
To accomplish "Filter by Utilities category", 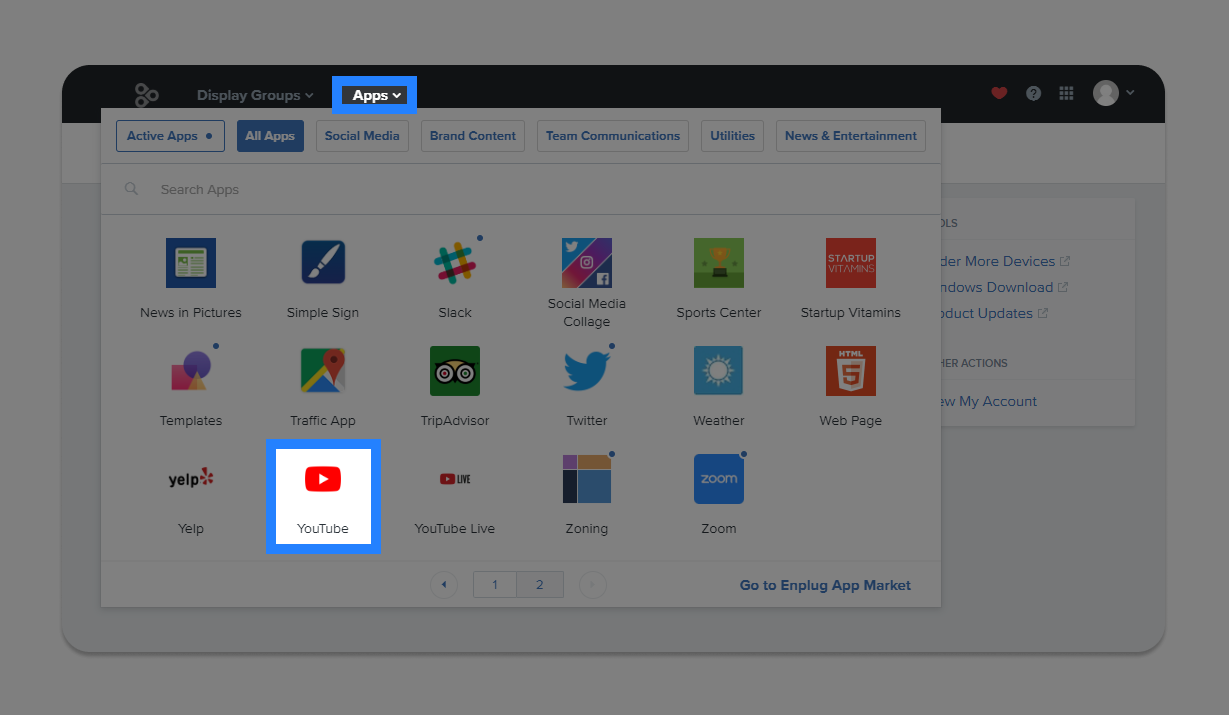I will (x=733, y=136).
